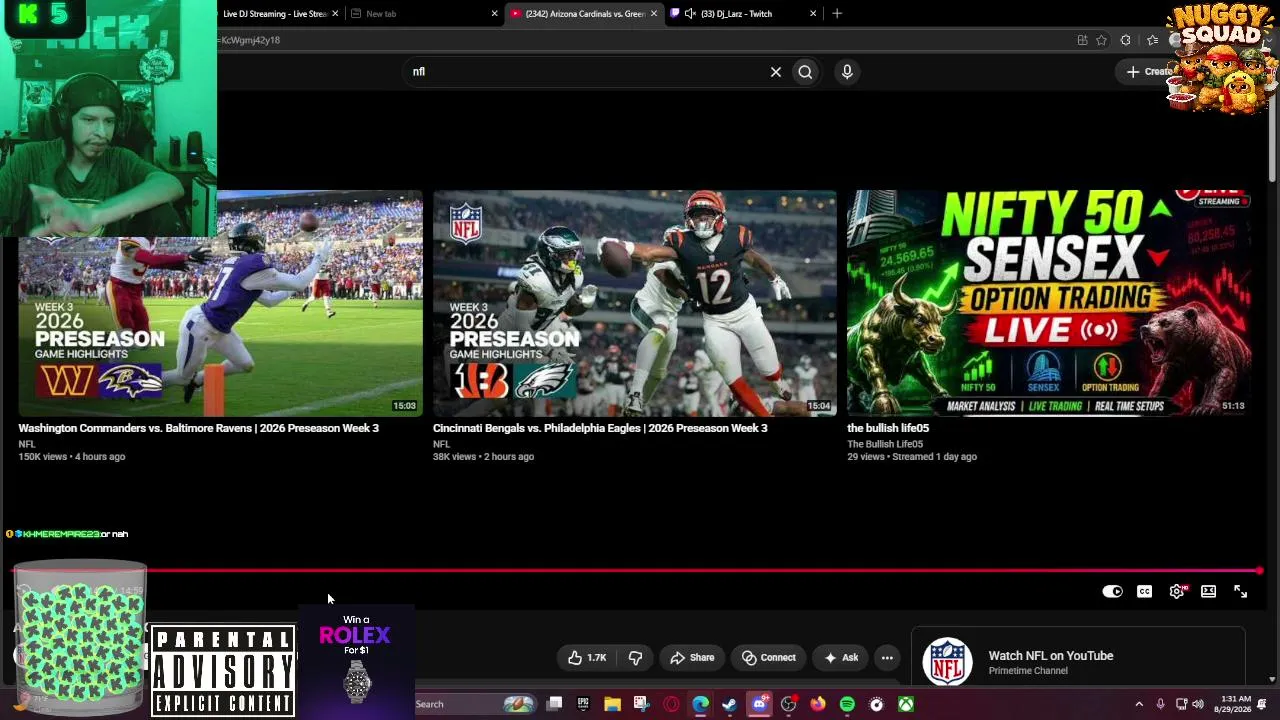
Task: Click the bullish life05 video title
Action: (888, 428)
